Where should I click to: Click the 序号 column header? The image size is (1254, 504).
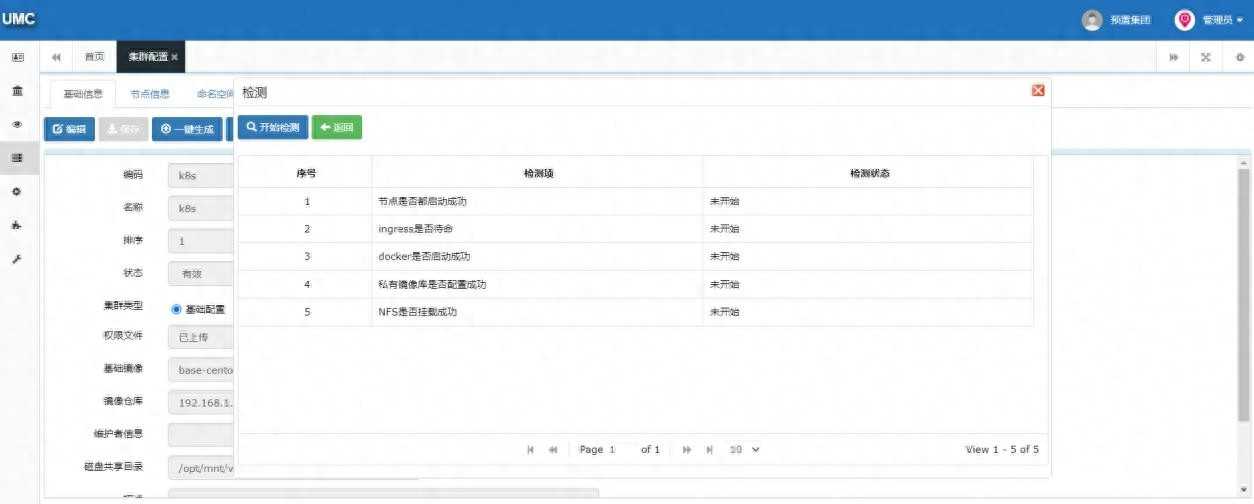coord(306,173)
